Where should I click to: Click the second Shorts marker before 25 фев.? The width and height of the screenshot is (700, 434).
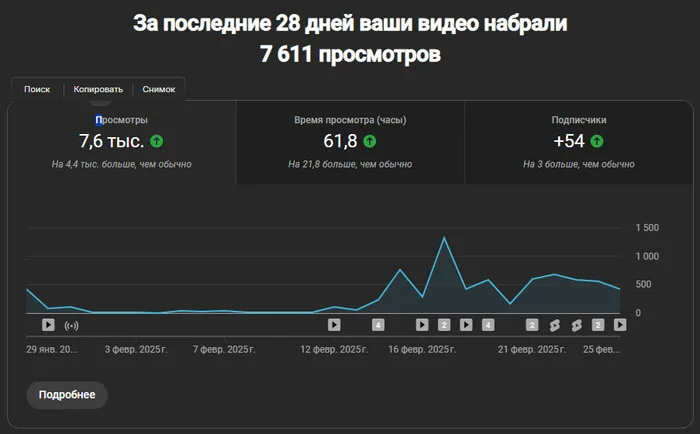pyautogui.click(x=576, y=325)
